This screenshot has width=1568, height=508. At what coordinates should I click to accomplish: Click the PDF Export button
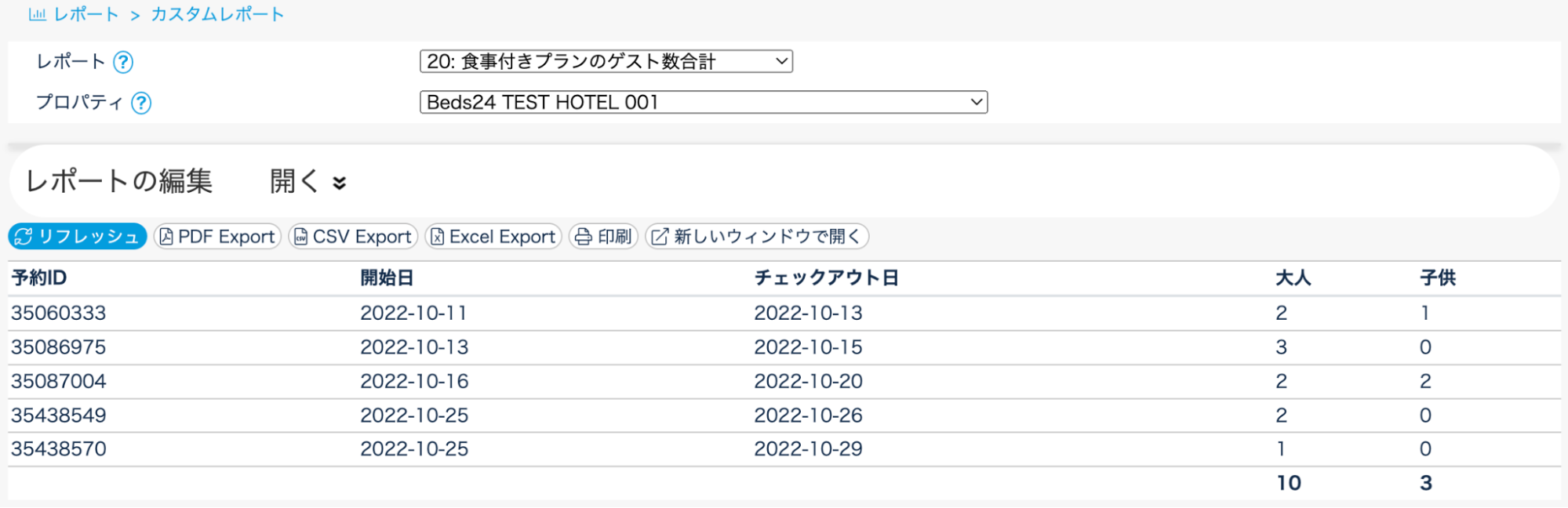[217, 237]
